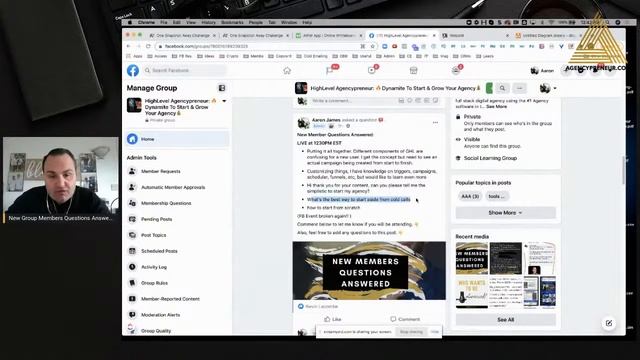Image resolution: width=640 pixels, height=360 pixels.
Task: Select the AAA (3) topic chip
Action: 470,196
